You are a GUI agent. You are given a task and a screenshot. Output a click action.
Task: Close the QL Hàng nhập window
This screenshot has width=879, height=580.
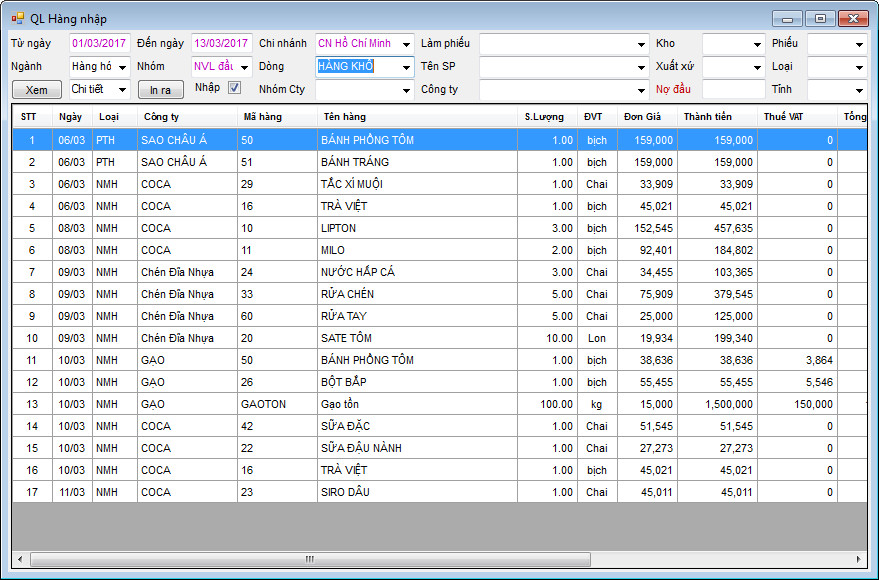pos(853,19)
